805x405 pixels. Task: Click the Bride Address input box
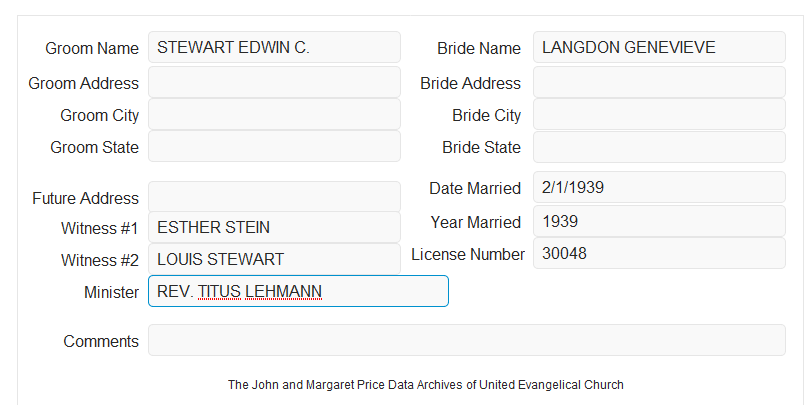(659, 82)
